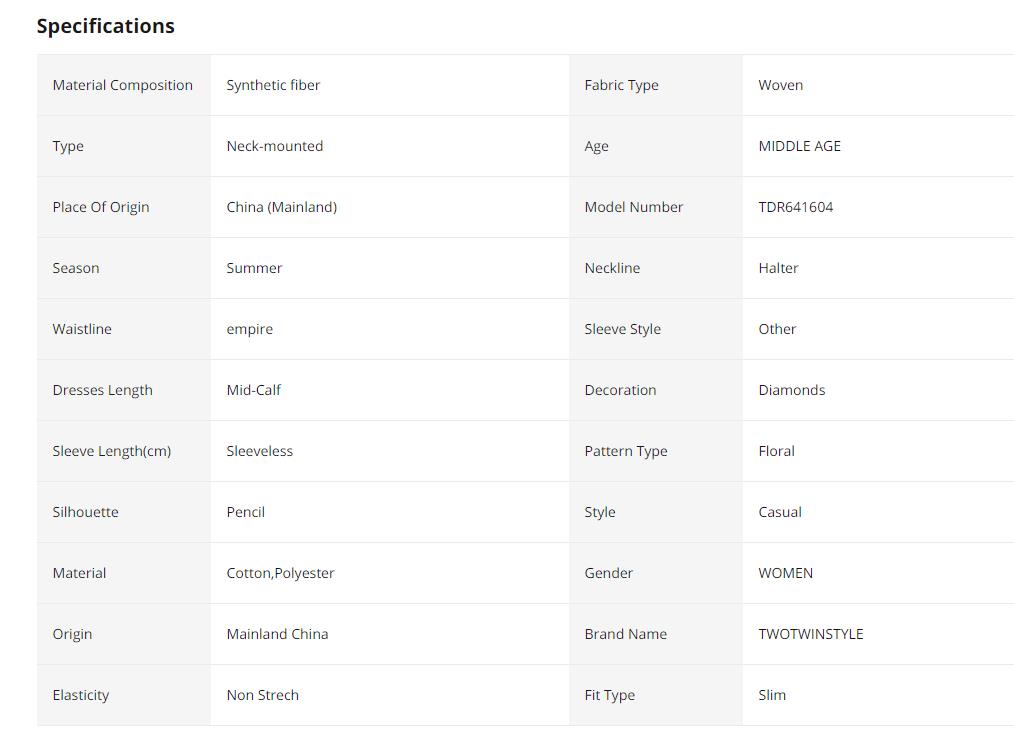Click the Non Strech elasticity value

click(262, 695)
